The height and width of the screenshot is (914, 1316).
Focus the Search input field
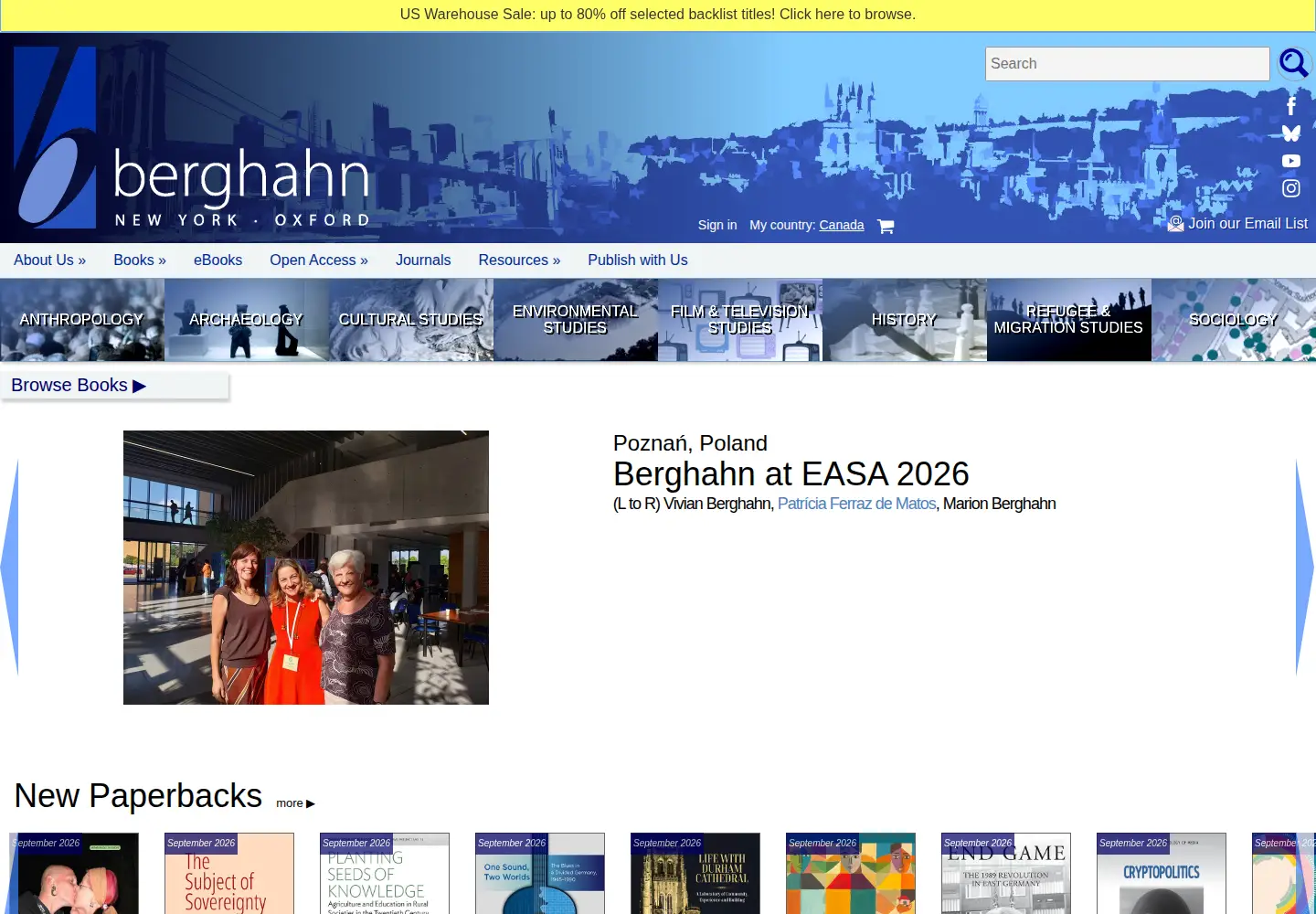pyautogui.click(x=1128, y=64)
